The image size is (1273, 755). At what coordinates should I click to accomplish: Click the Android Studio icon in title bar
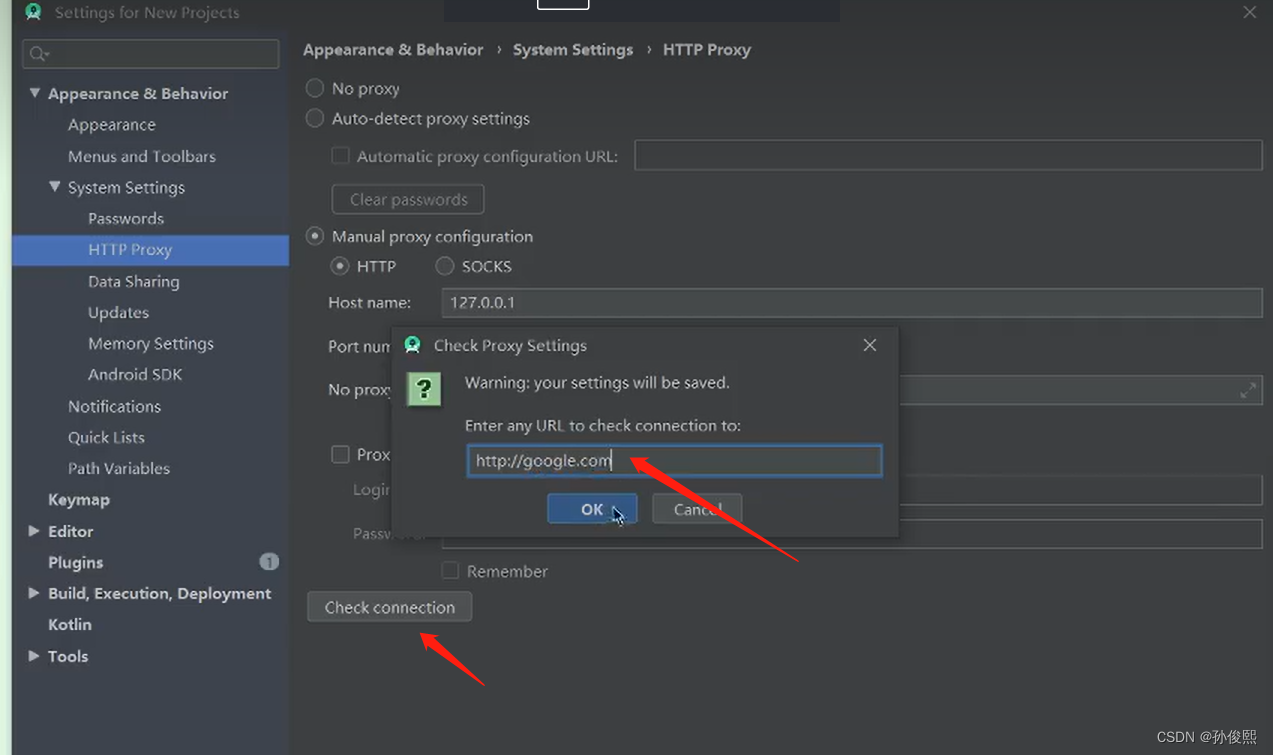click(33, 12)
